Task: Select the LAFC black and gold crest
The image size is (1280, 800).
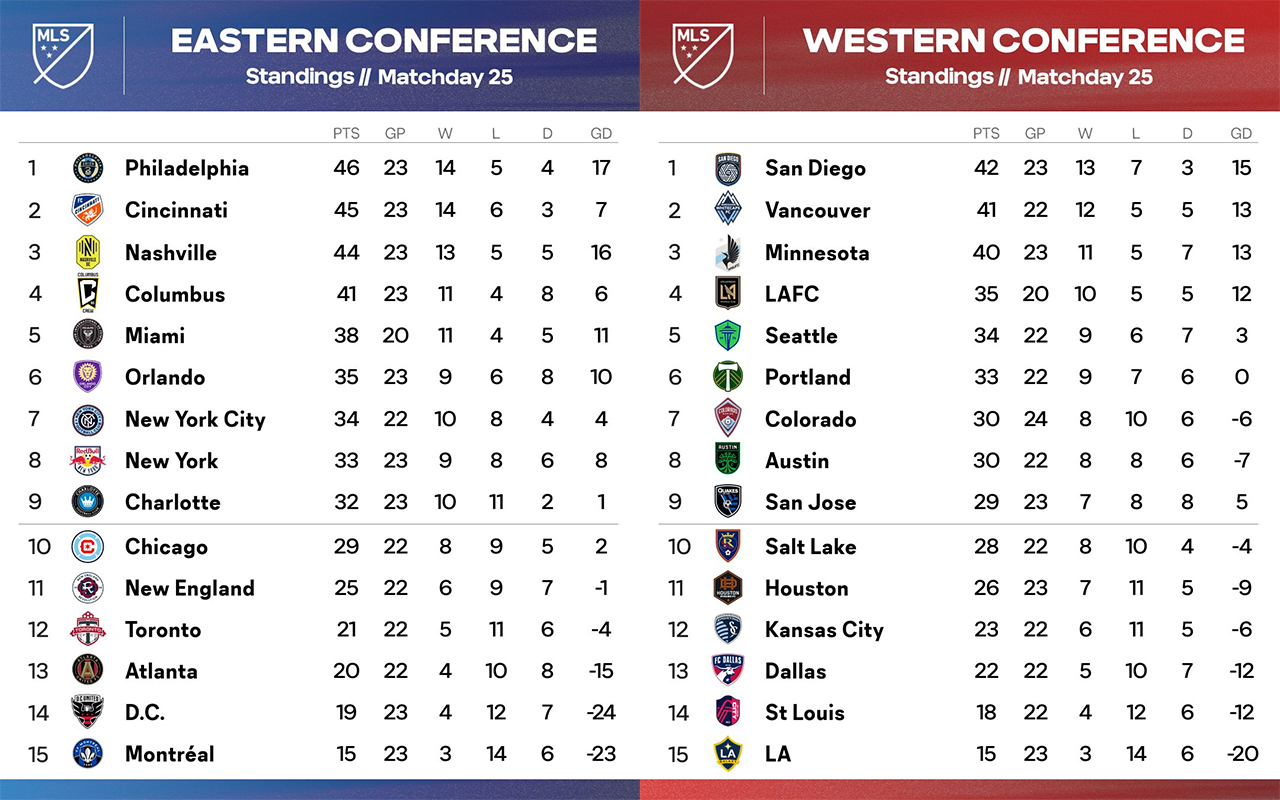Action: (728, 293)
